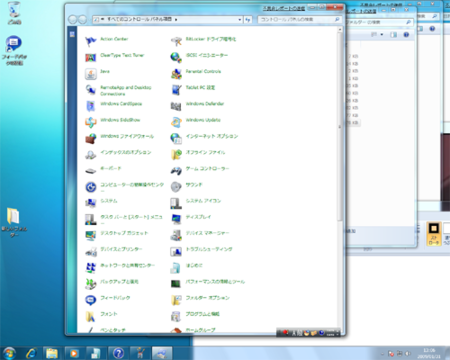The height and width of the screenshot is (360, 450).
Task: Click the volume icon in system tray
Action: point(408,354)
